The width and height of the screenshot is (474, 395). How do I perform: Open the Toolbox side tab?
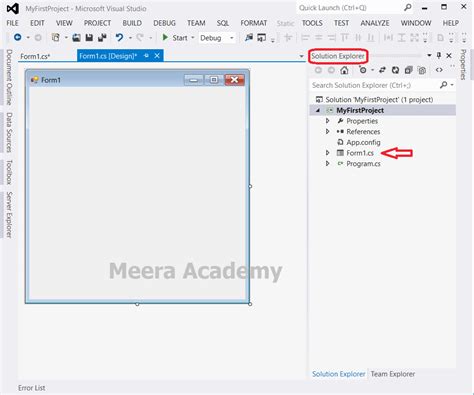click(9, 172)
